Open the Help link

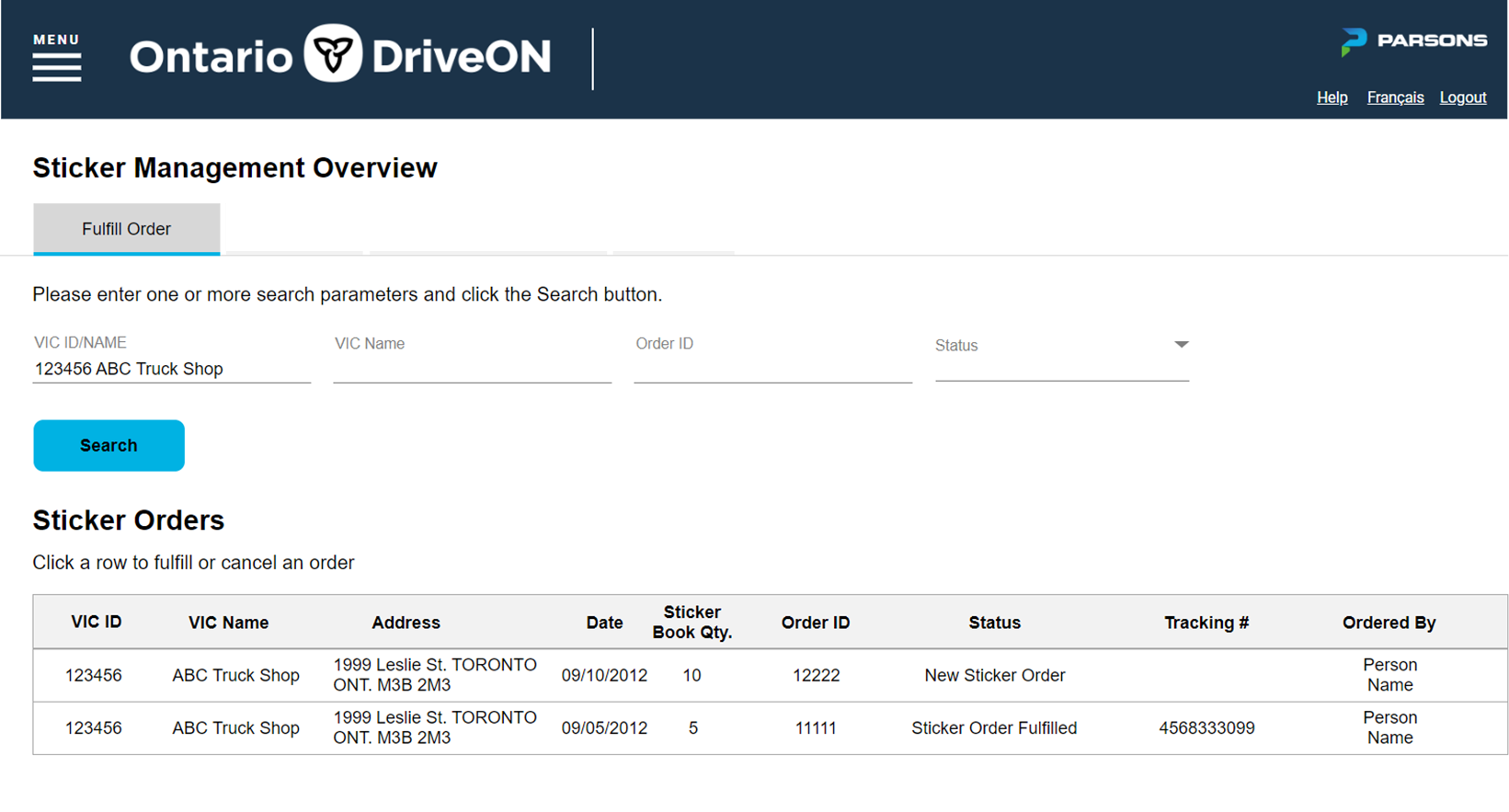point(1332,97)
